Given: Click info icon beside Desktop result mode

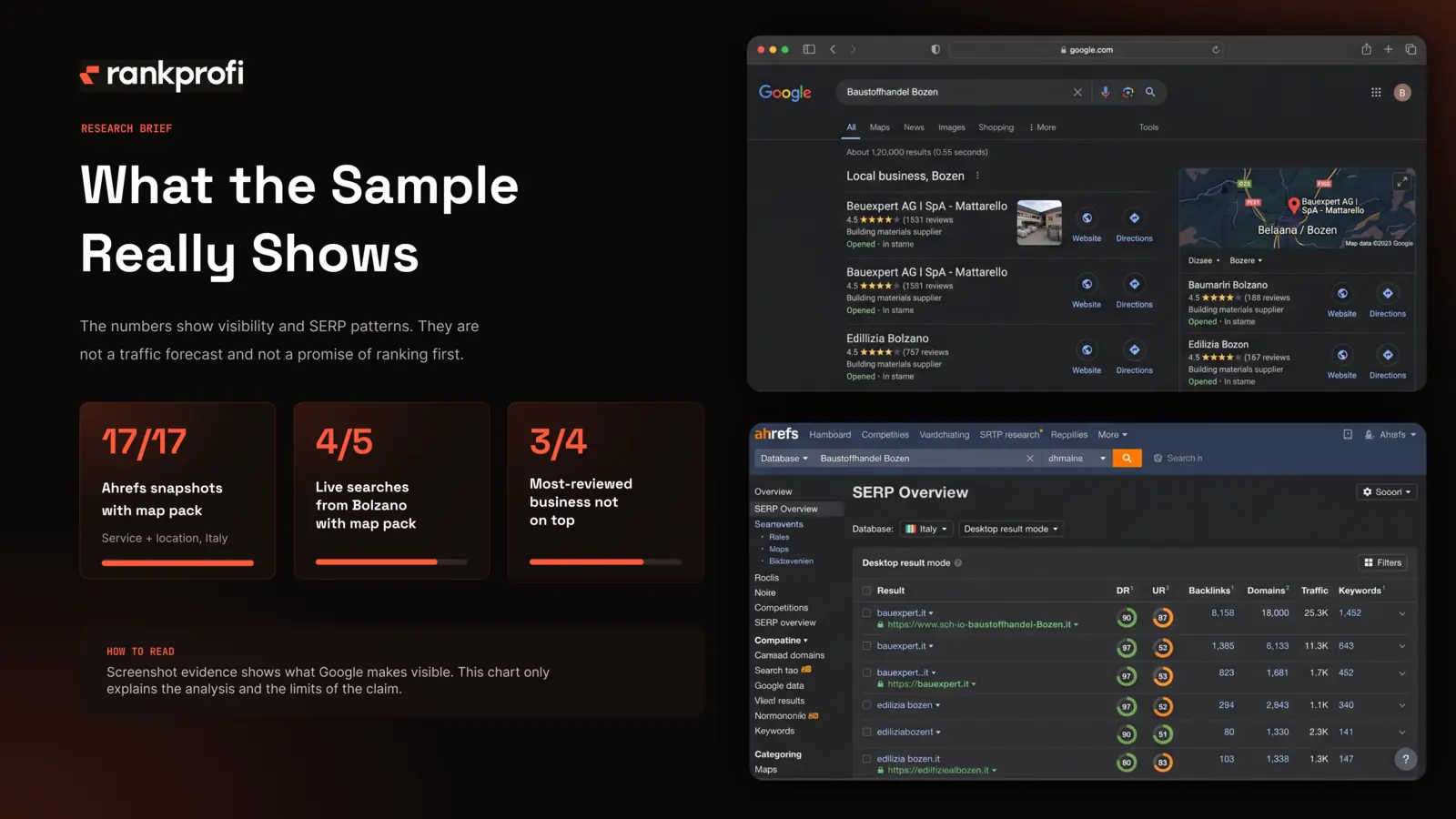Looking at the screenshot, I should pos(958,562).
